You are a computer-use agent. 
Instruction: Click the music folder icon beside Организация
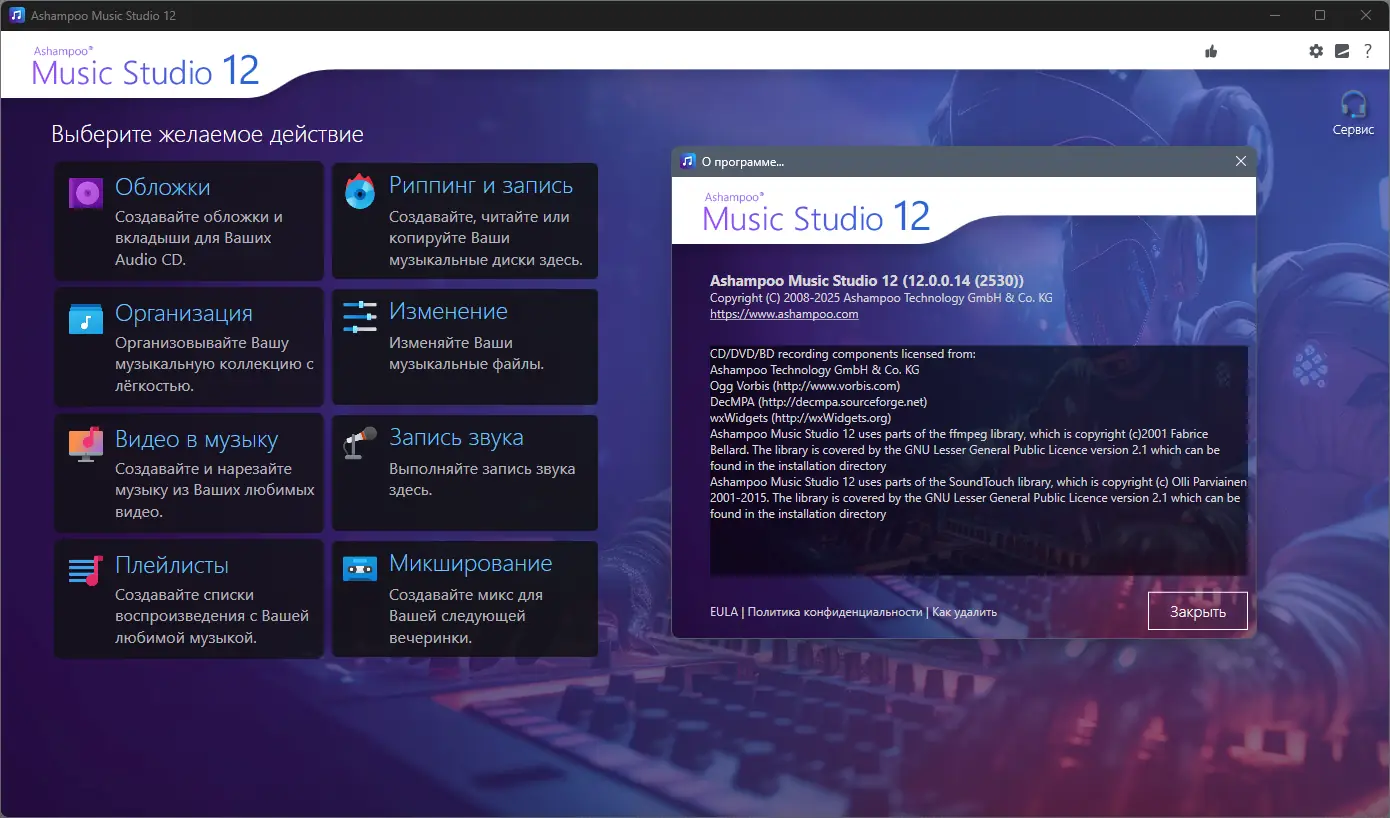click(86, 319)
